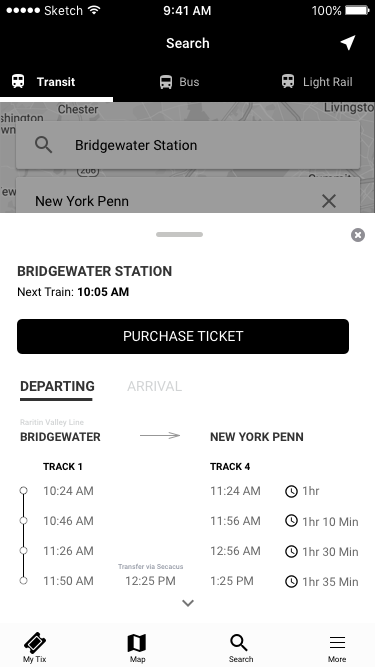Screen dimensions: 375x667
Task: Open the Search from bottom bar
Action: (240, 647)
